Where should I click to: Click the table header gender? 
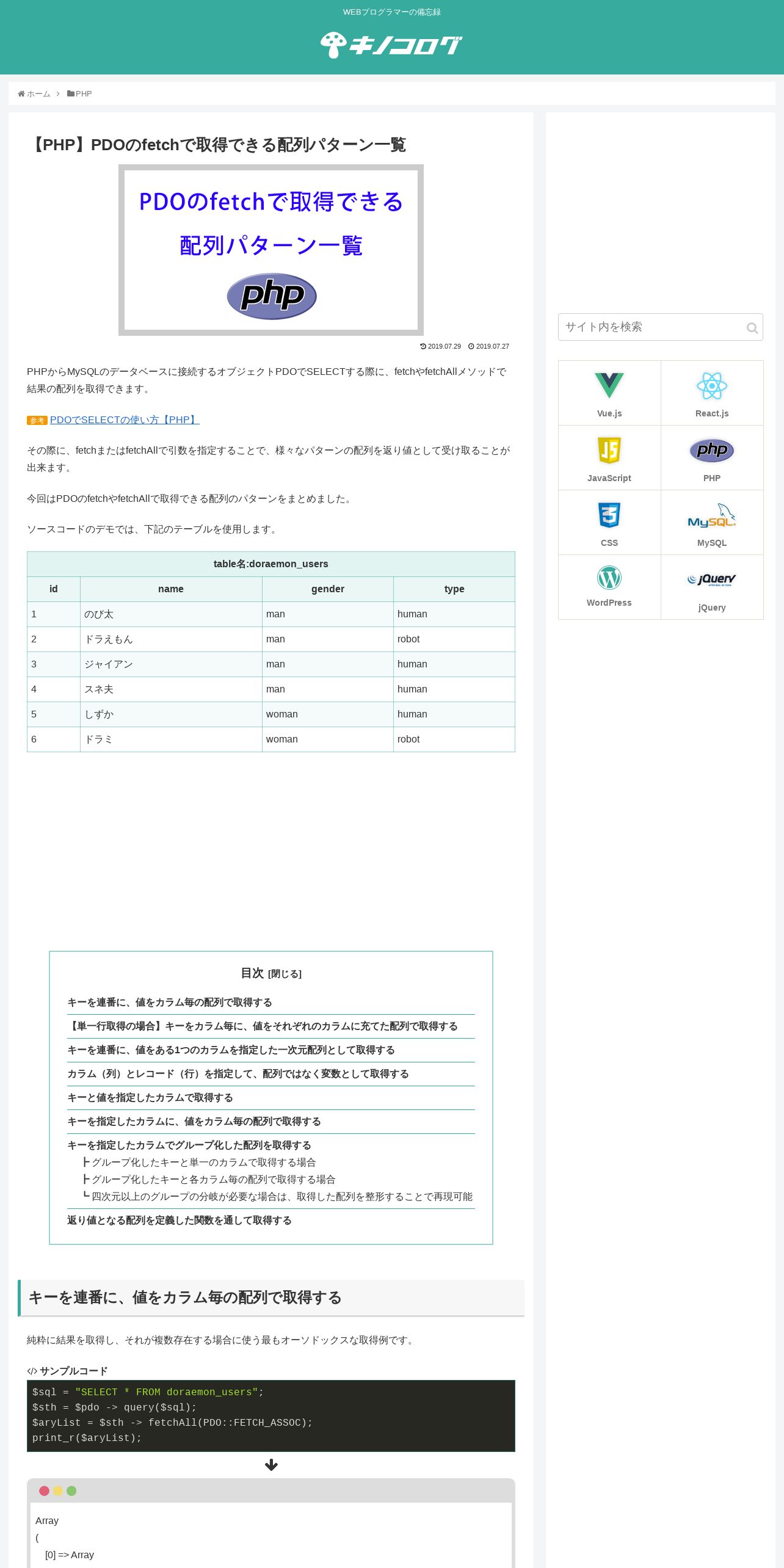328,589
